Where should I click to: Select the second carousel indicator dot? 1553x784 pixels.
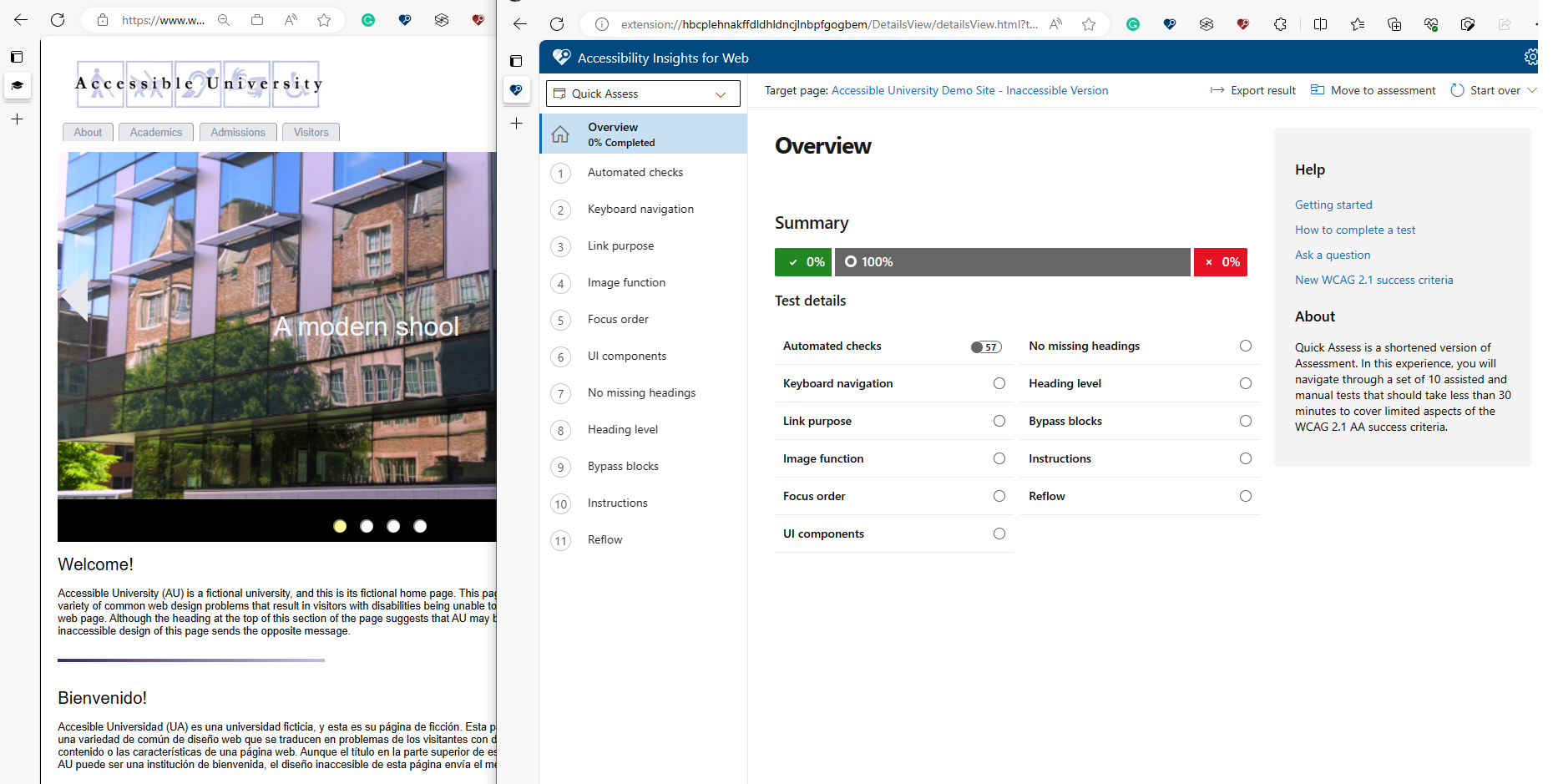click(367, 526)
